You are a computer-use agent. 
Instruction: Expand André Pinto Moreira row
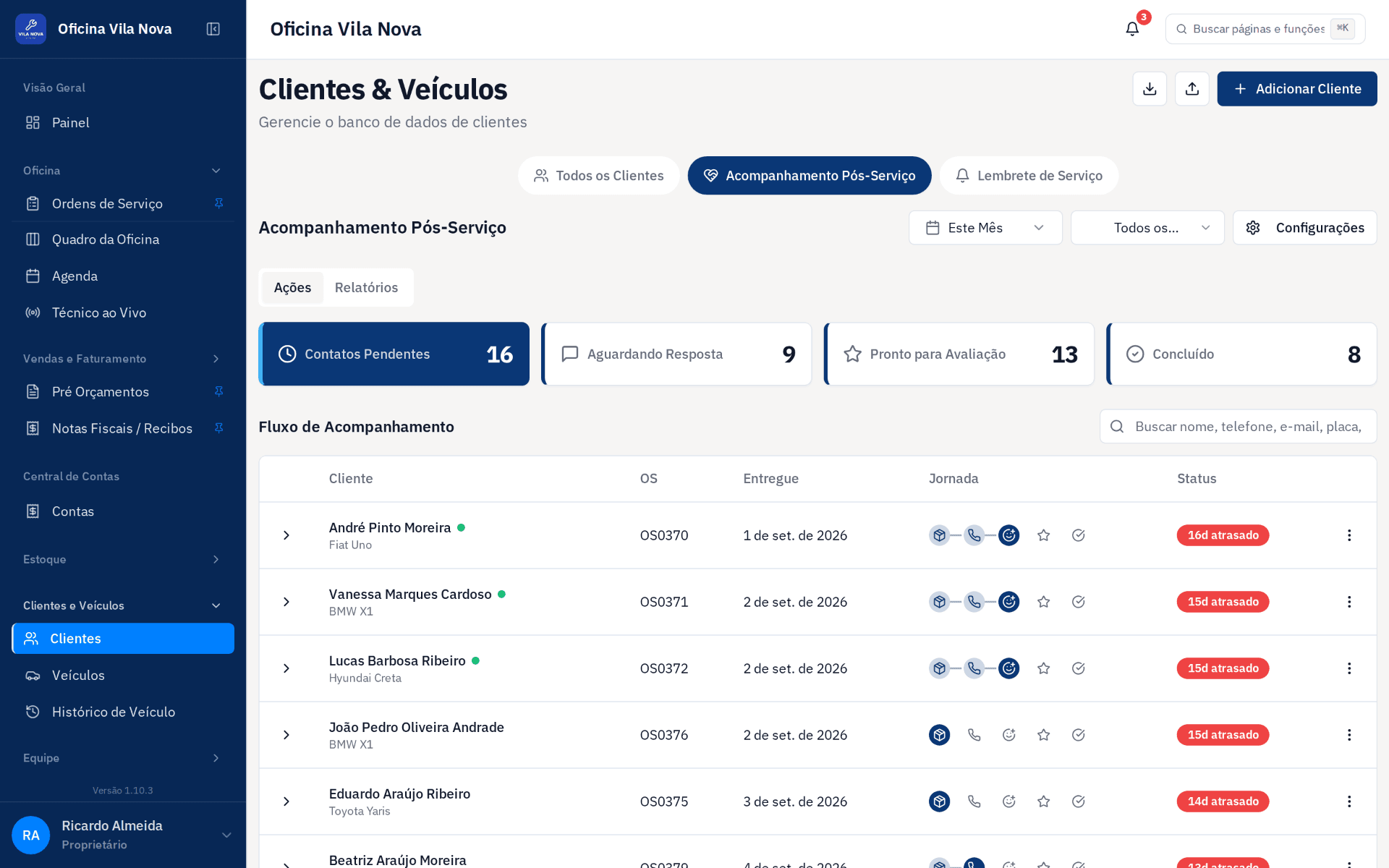[x=286, y=535]
